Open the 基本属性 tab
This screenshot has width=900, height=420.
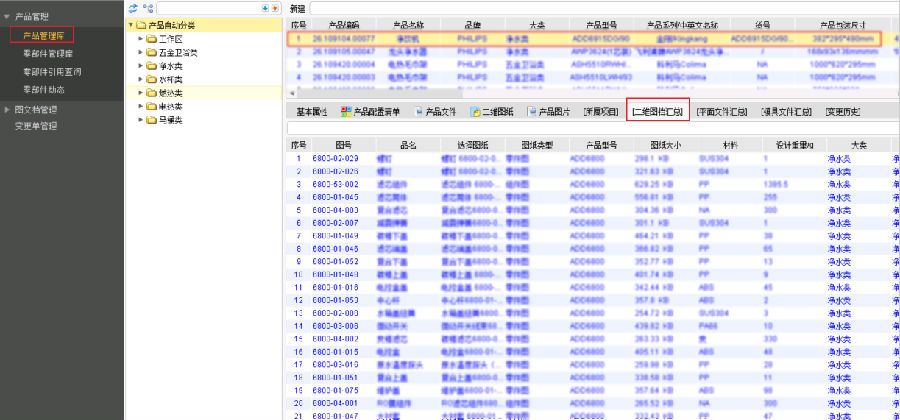click(312, 111)
